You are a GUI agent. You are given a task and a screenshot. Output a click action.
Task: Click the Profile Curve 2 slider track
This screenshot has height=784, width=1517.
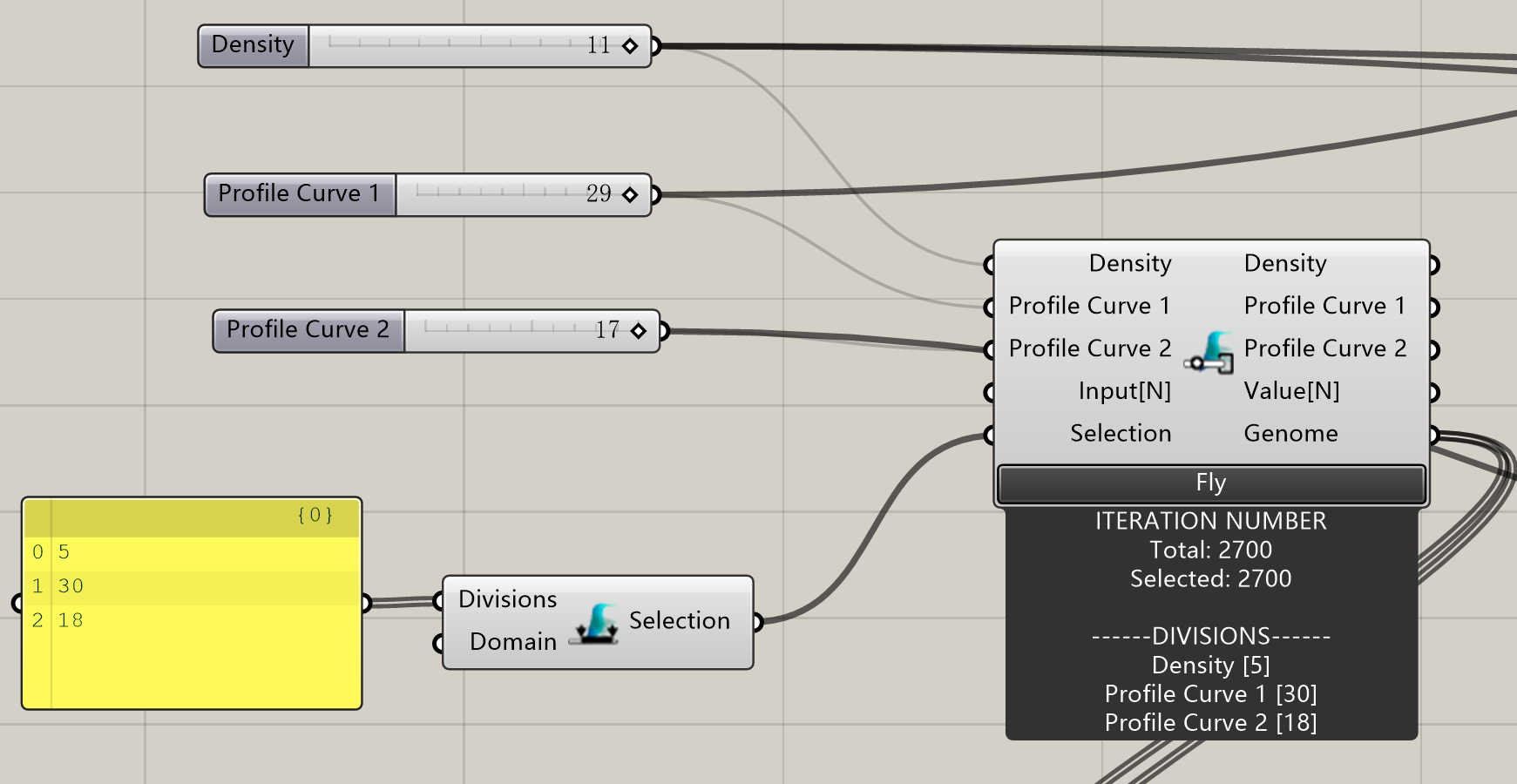tap(505, 328)
